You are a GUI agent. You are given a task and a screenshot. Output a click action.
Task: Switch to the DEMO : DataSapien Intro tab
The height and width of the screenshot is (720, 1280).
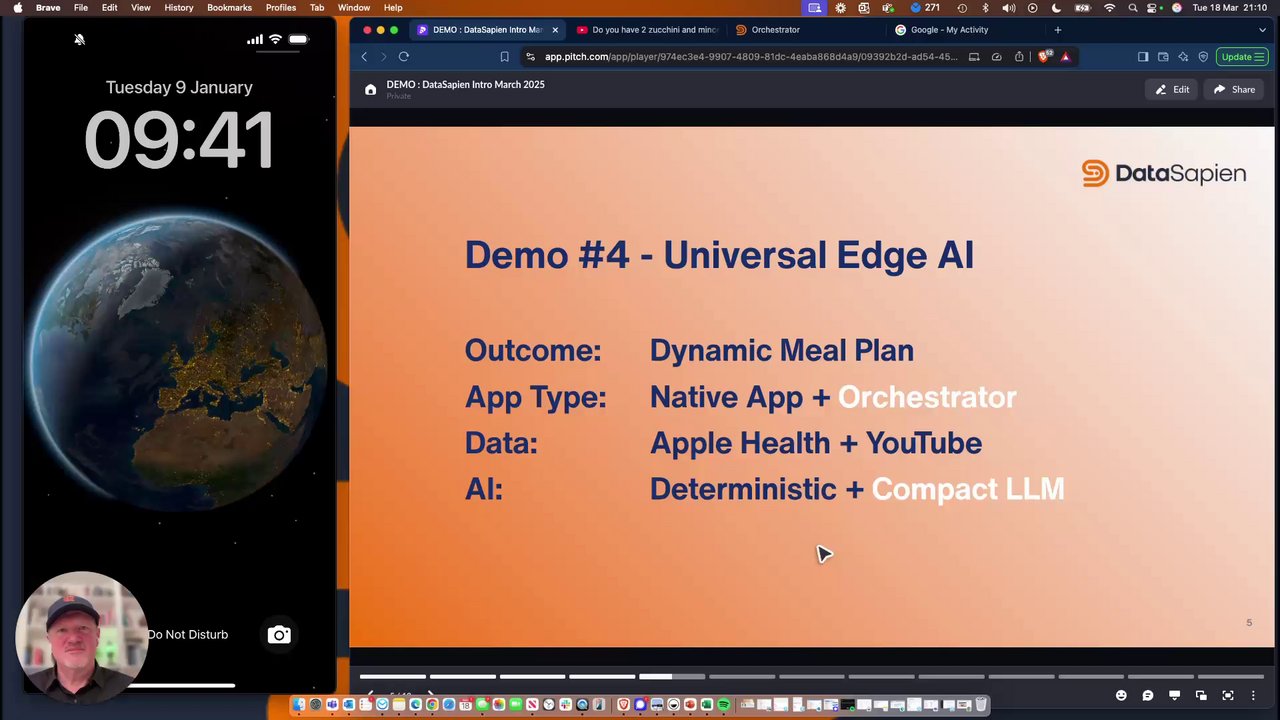tap(485, 30)
